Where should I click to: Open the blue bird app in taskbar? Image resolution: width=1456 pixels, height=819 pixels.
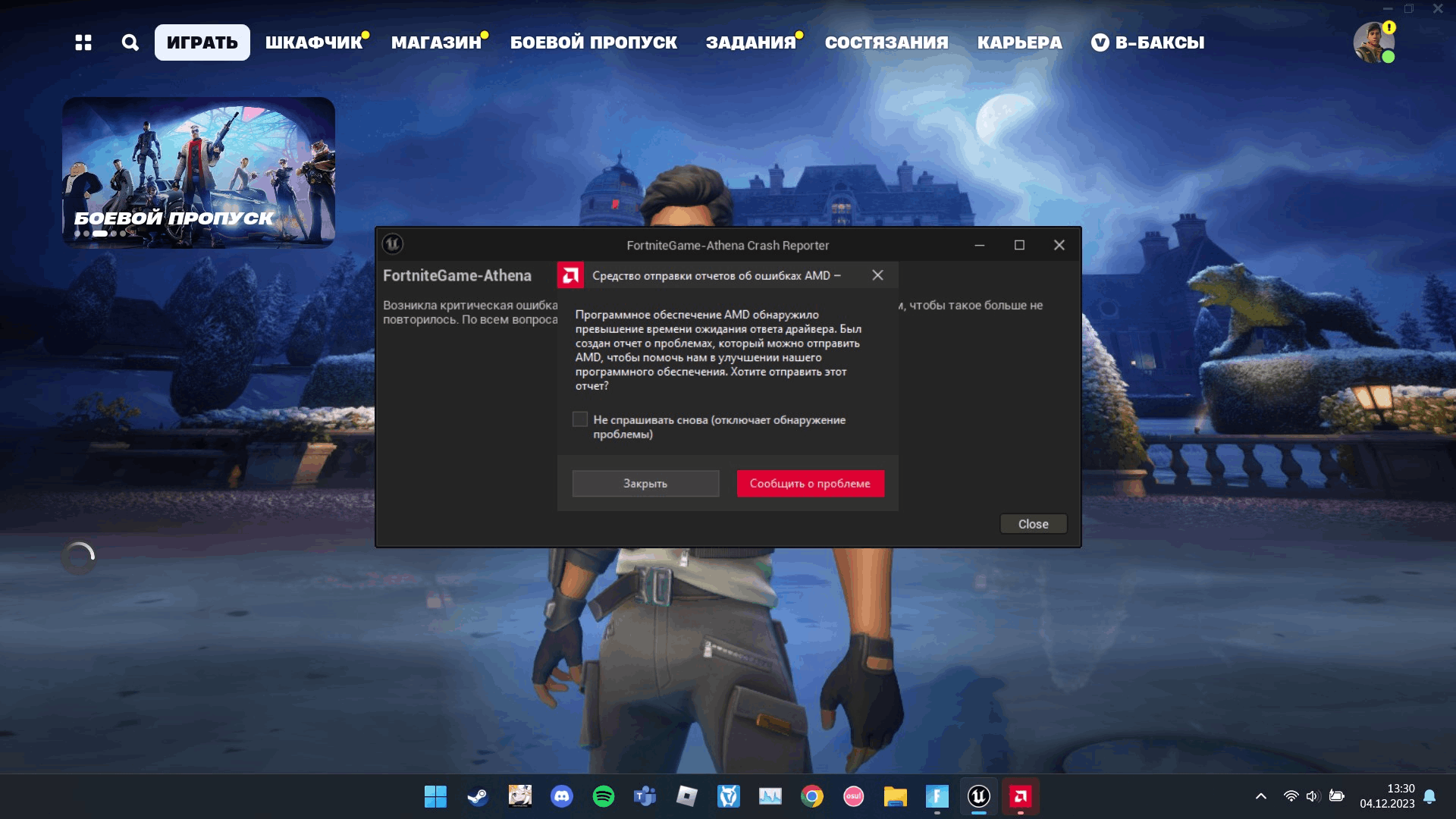[729, 796]
